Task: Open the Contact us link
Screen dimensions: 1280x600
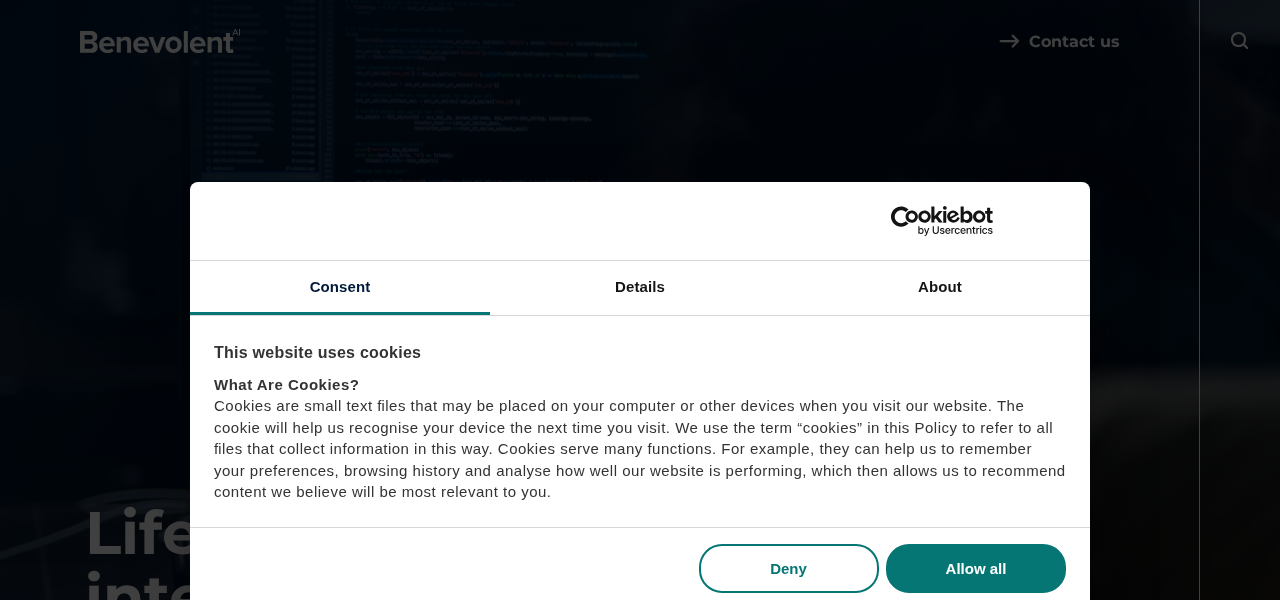Action: click(1075, 39)
